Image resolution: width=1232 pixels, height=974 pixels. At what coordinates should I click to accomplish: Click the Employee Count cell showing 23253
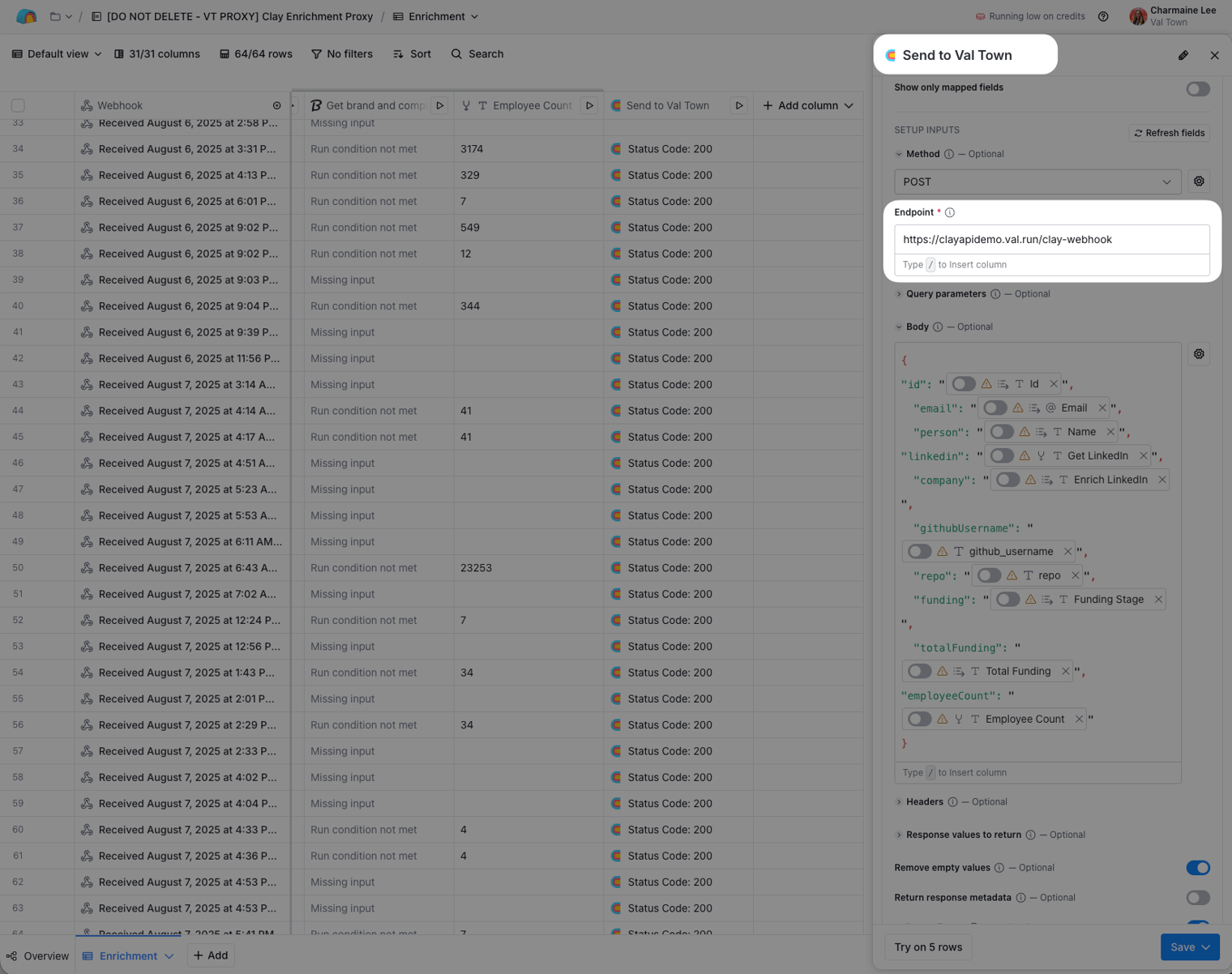[x=528, y=568]
